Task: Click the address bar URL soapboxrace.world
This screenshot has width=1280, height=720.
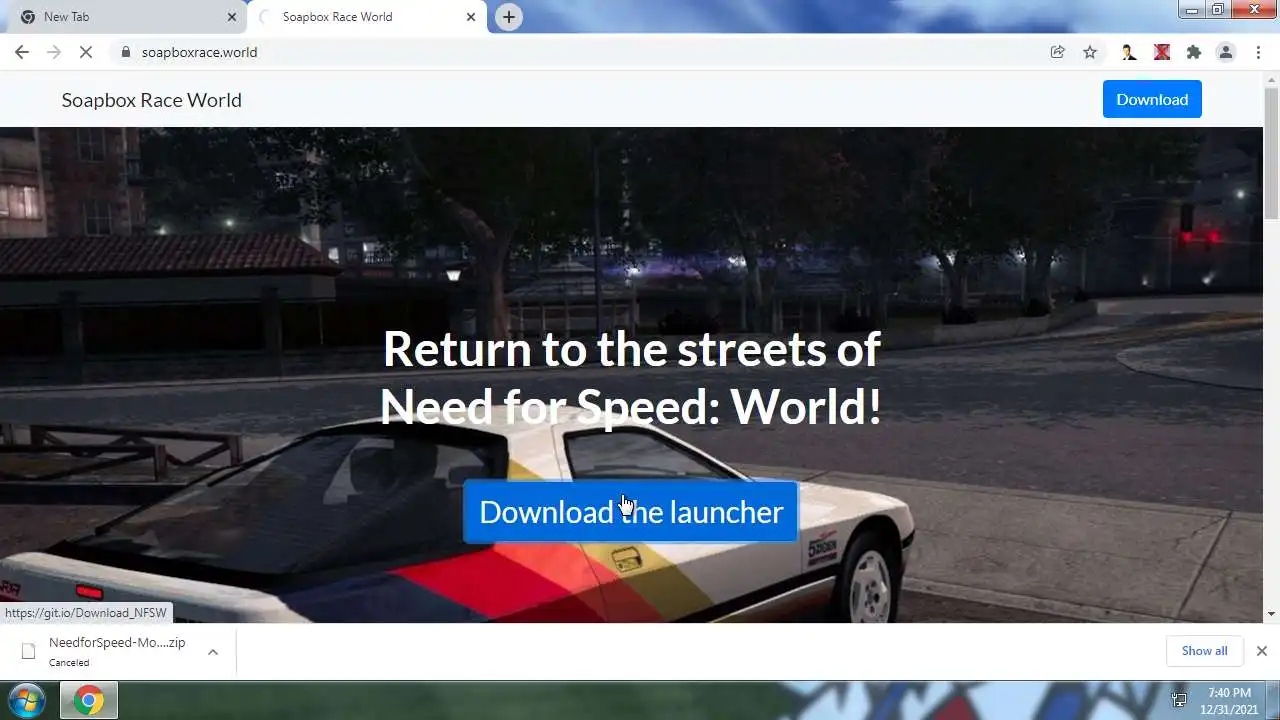Action: click(199, 52)
